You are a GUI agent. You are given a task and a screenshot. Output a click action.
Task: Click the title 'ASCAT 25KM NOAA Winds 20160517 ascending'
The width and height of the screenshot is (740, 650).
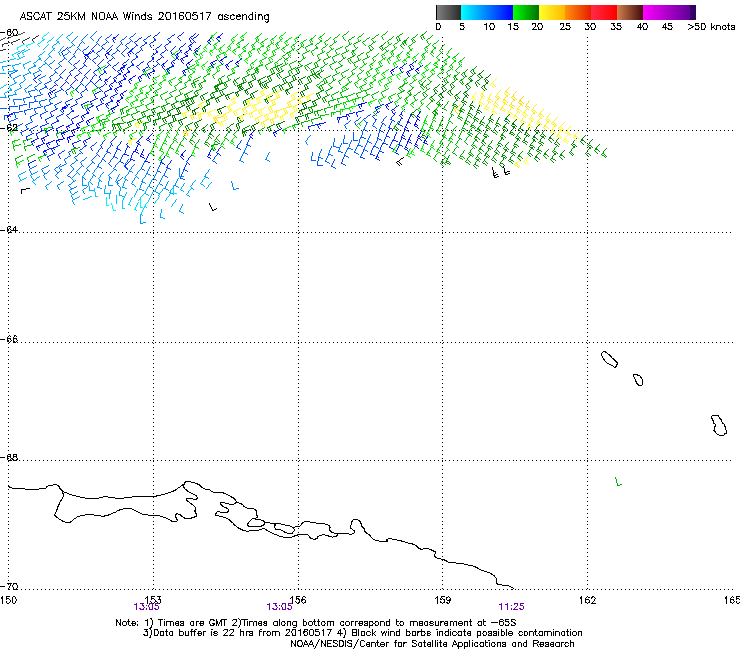[x=144, y=17]
